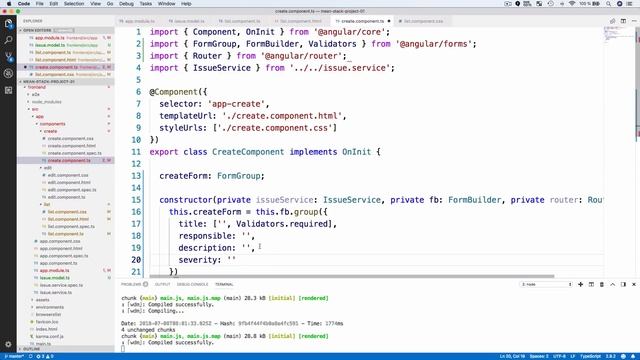Collapse the frontend folder

point(37,87)
